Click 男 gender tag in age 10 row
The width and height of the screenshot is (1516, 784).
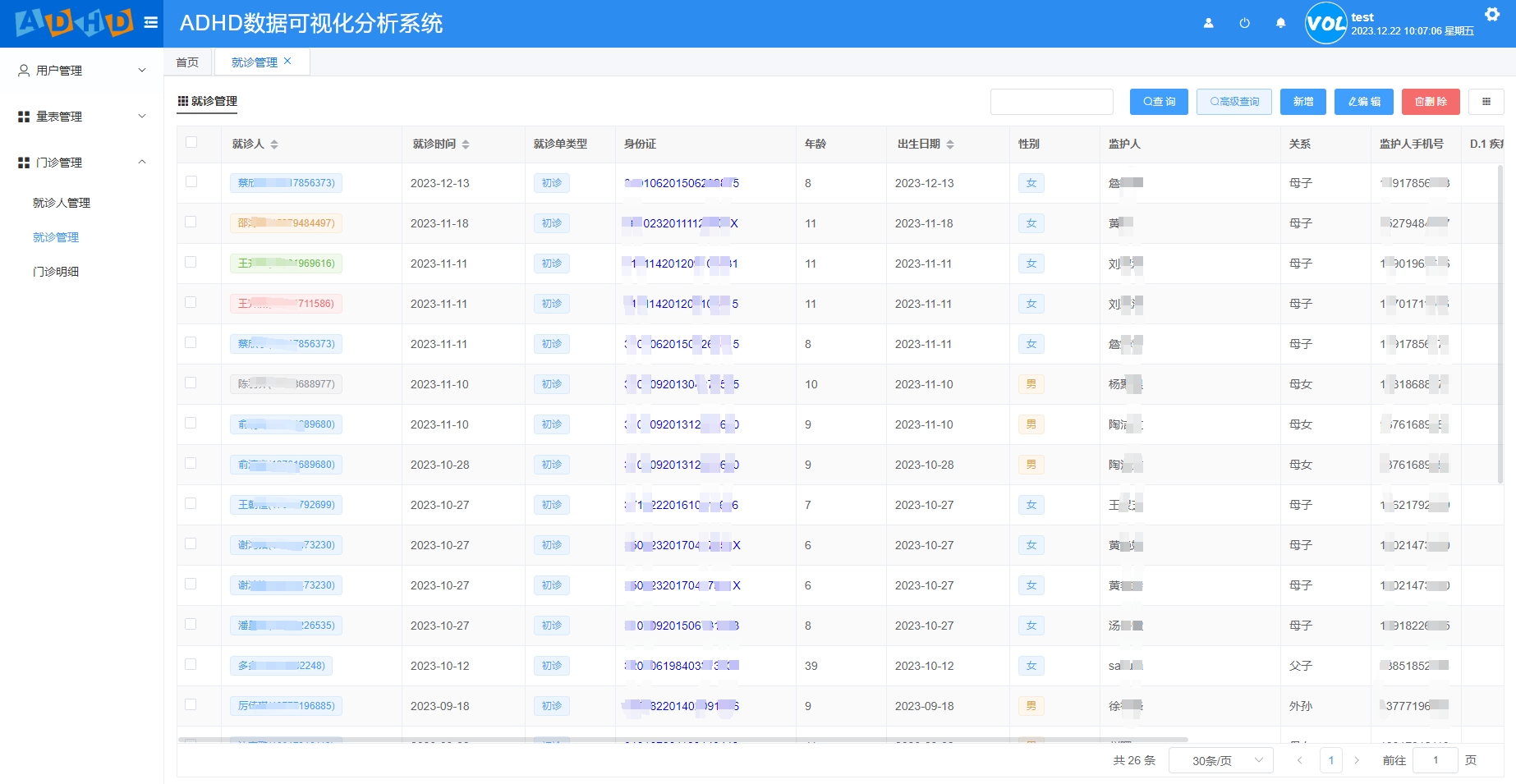pos(1031,384)
